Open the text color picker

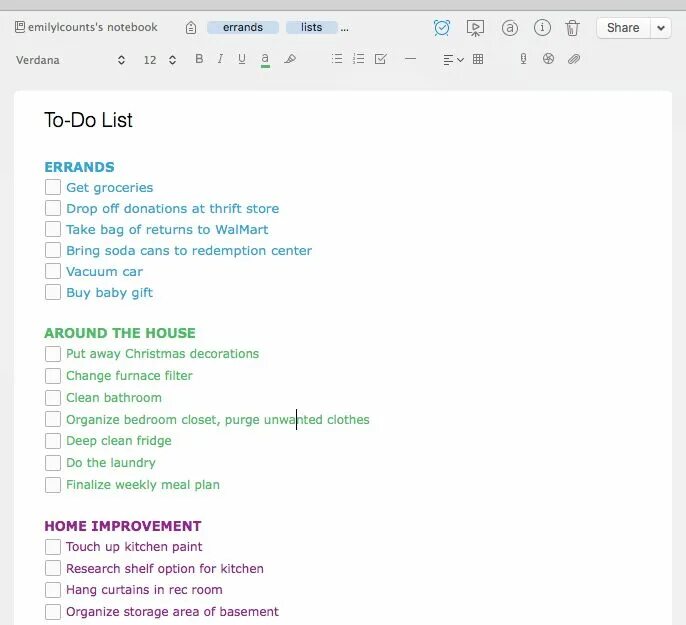265,59
